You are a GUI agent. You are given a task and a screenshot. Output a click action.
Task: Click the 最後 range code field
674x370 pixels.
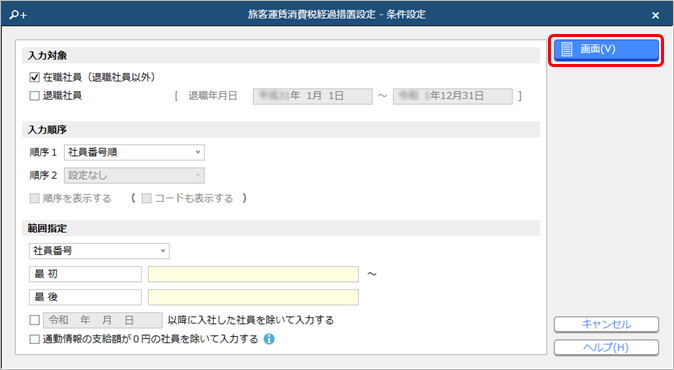tap(85, 297)
